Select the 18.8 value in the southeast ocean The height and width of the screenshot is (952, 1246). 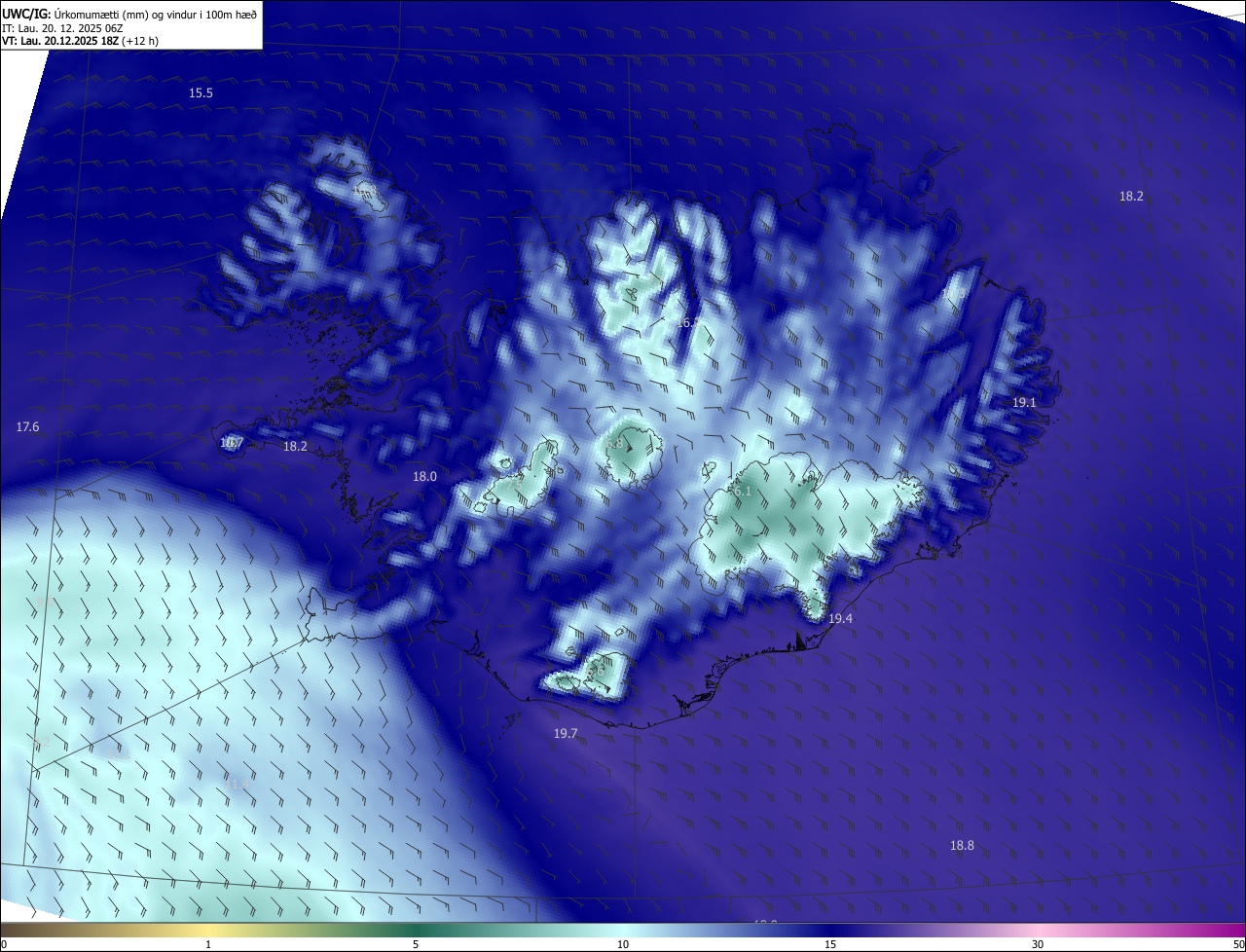point(962,845)
